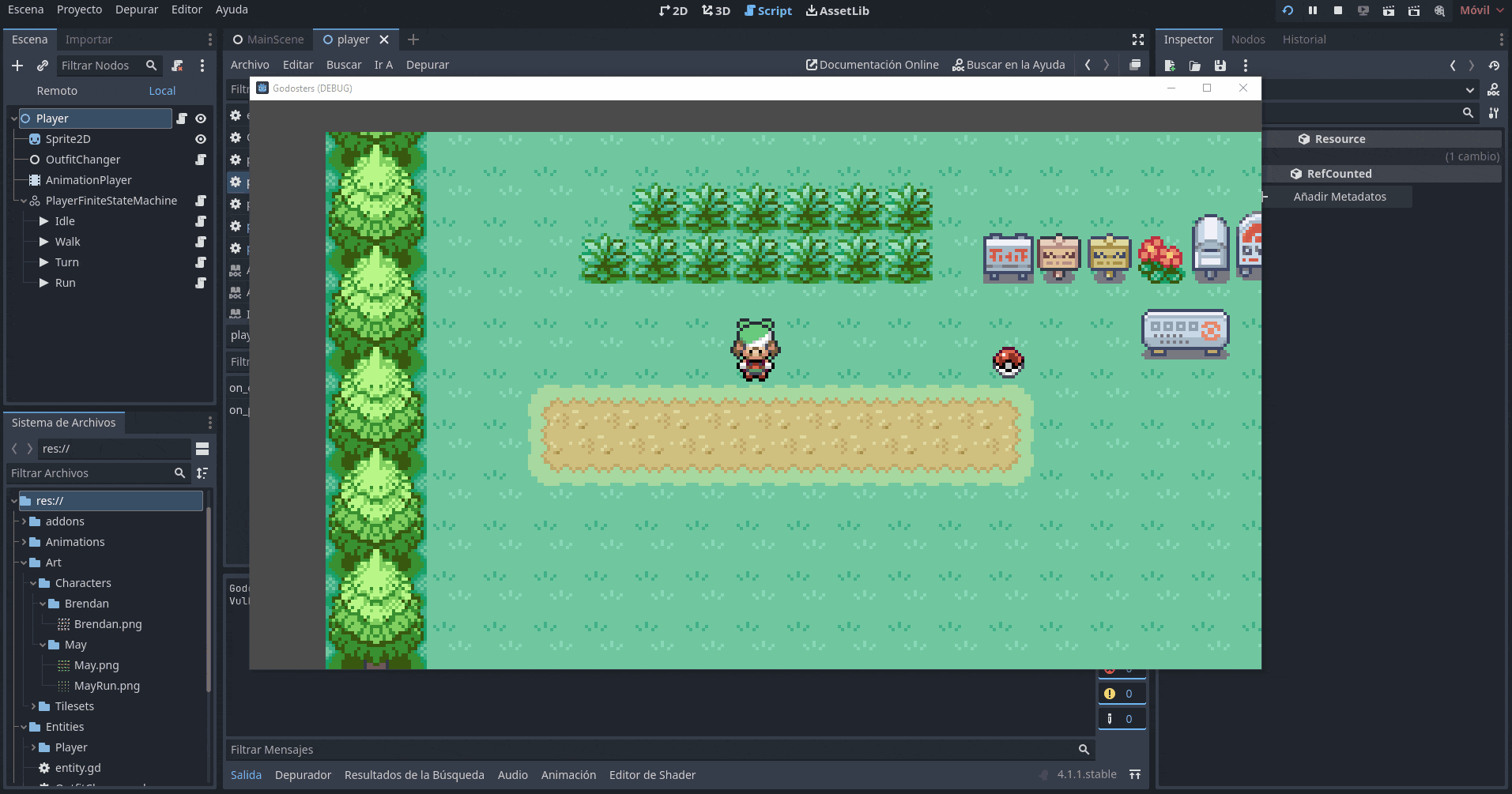Open the AssetLib workspace

click(838, 11)
